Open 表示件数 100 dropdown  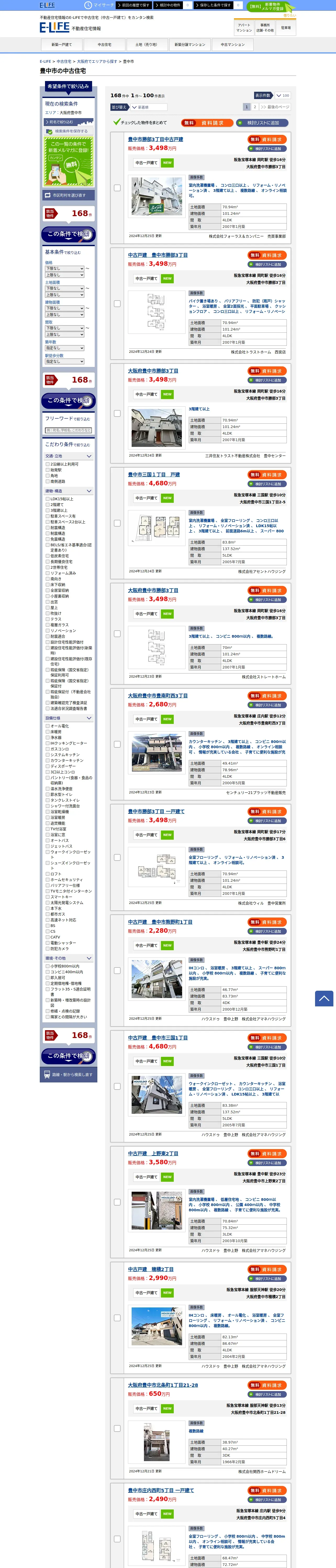click(282, 96)
